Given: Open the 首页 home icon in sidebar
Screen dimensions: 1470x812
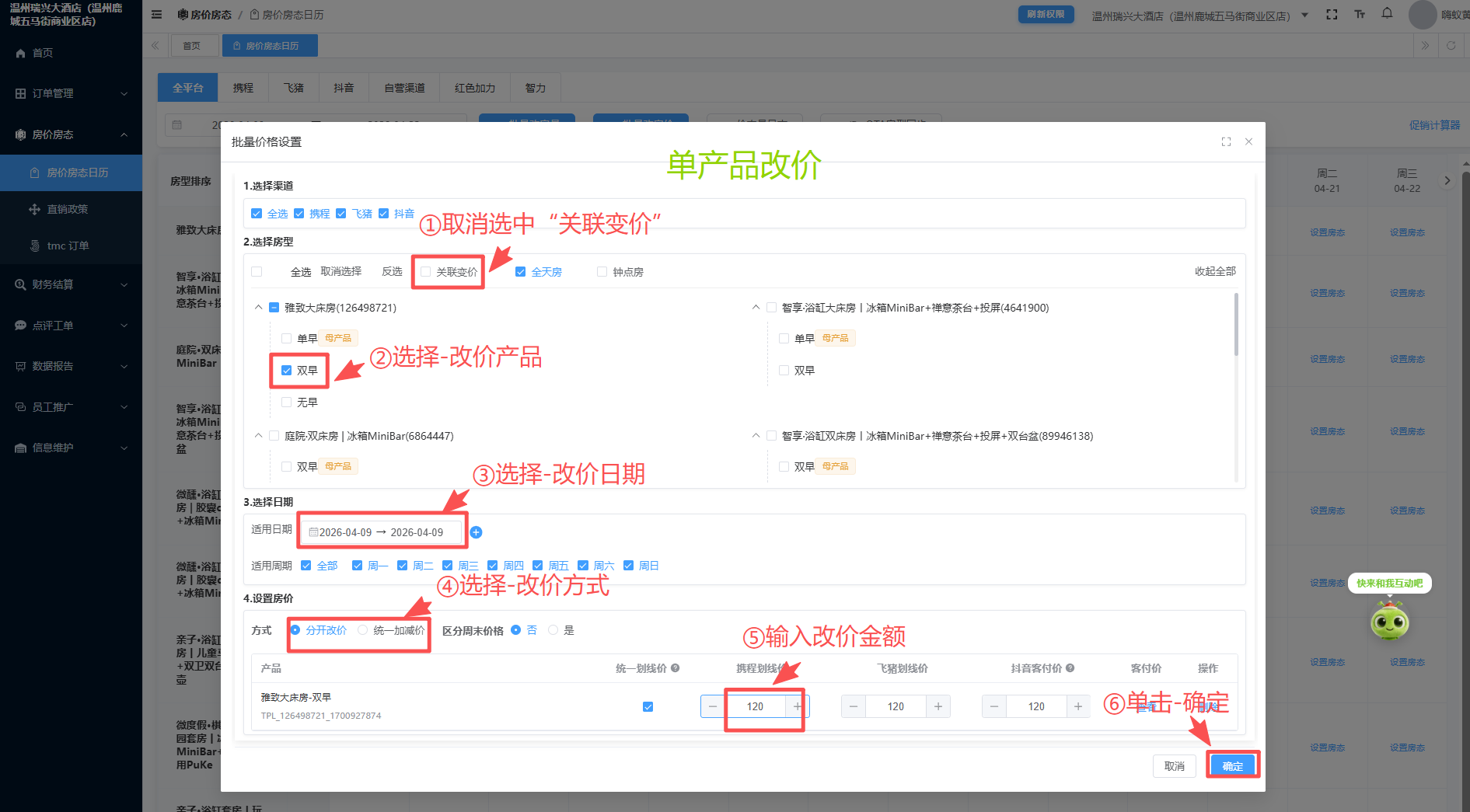Looking at the screenshot, I should [20, 53].
